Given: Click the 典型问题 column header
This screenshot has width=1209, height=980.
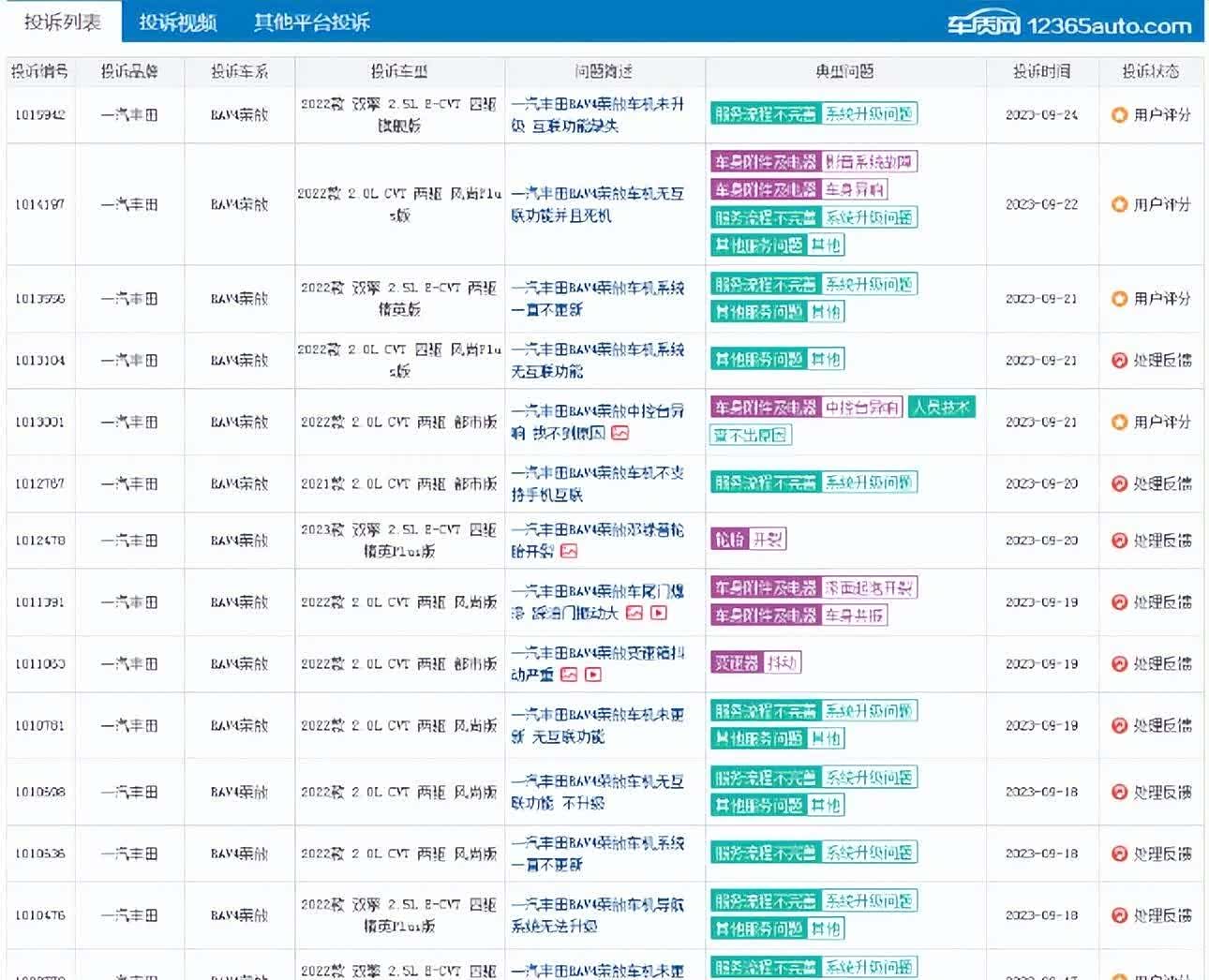Looking at the screenshot, I should (845, 71).
